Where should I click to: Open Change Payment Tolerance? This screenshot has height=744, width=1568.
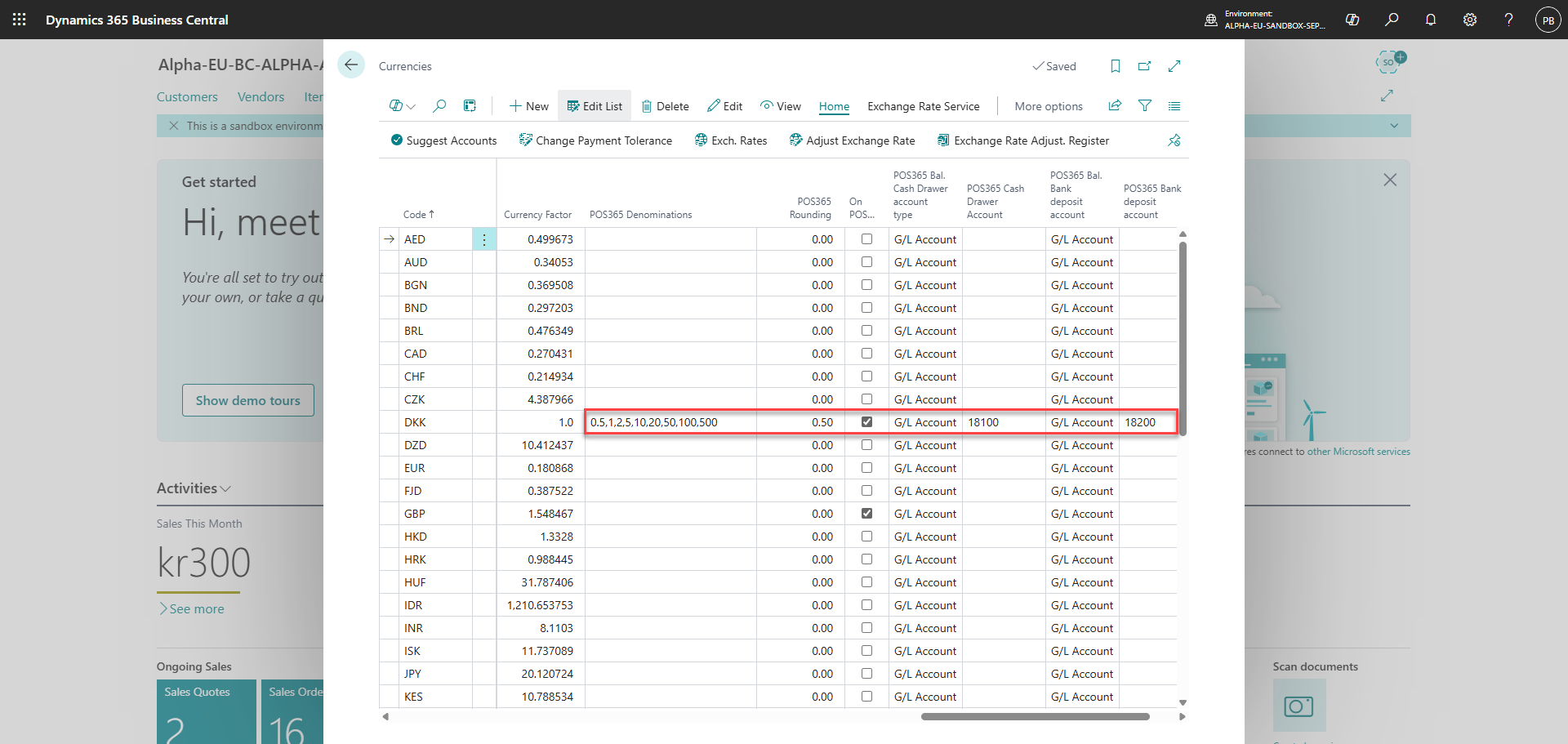point(595,140)
